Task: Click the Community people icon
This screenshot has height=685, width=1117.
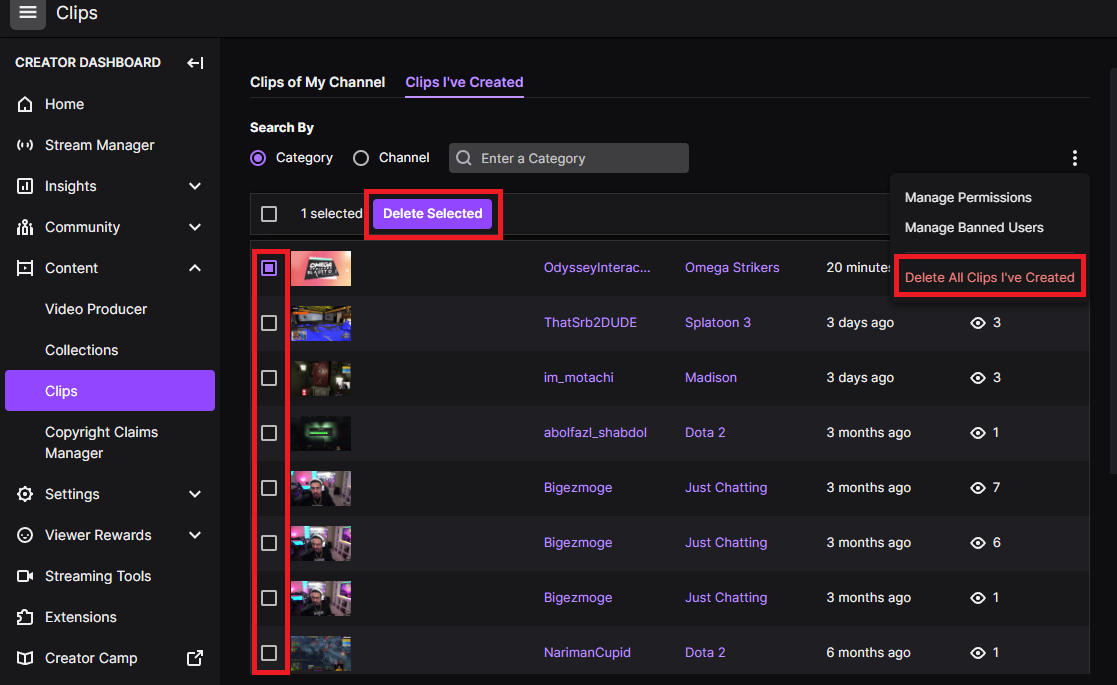Action: click(25, 227)
